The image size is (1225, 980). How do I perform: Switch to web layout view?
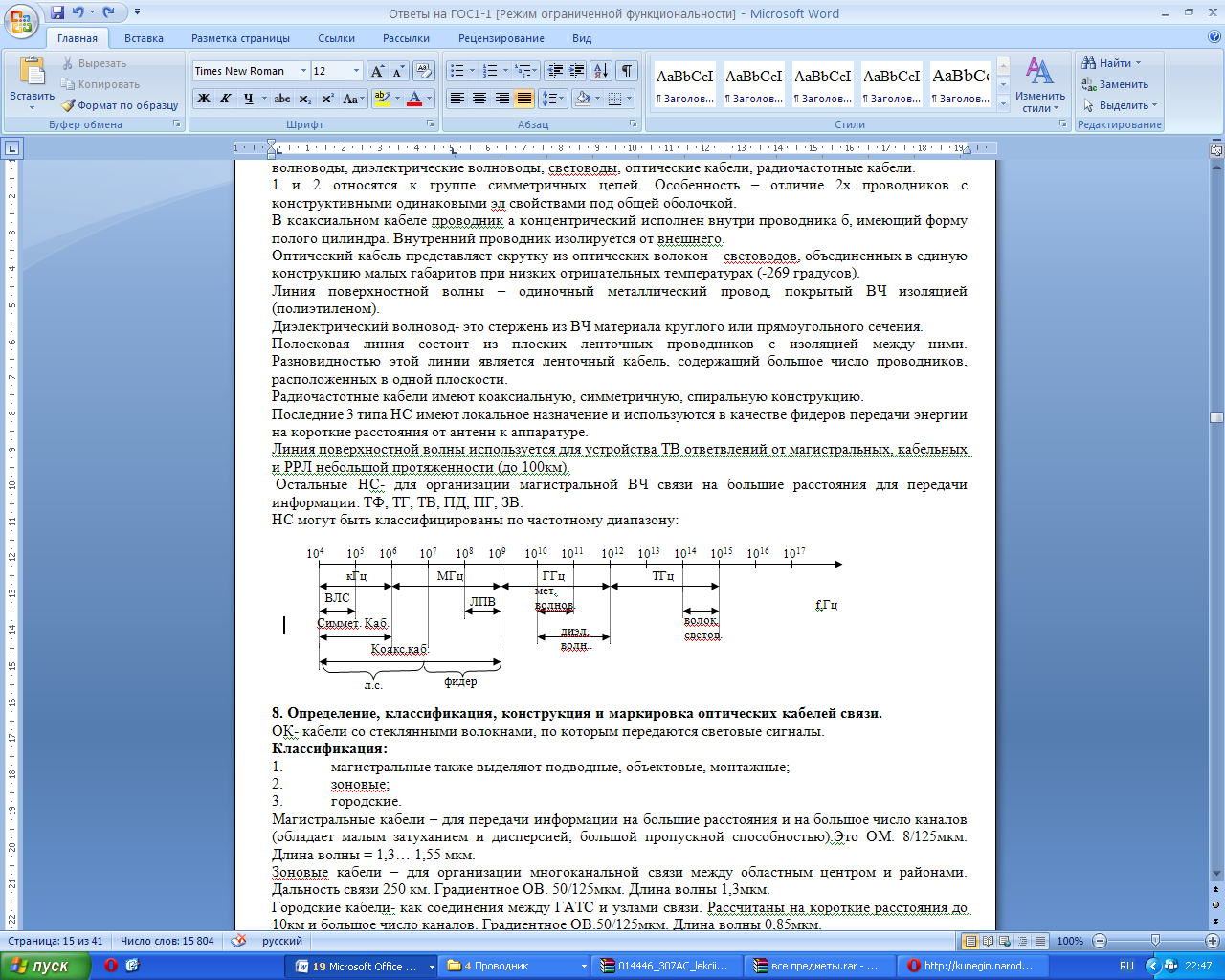click(x=1006, y=941)
